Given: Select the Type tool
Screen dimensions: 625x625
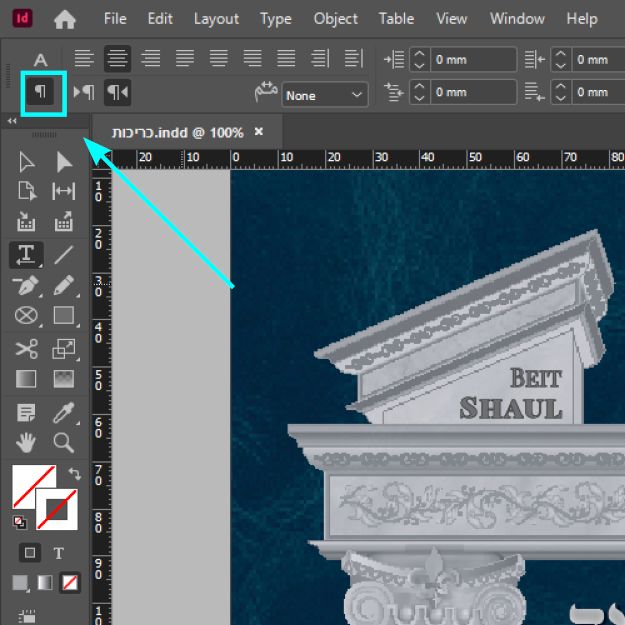Looking at the screenshot, I should [26, 254].
